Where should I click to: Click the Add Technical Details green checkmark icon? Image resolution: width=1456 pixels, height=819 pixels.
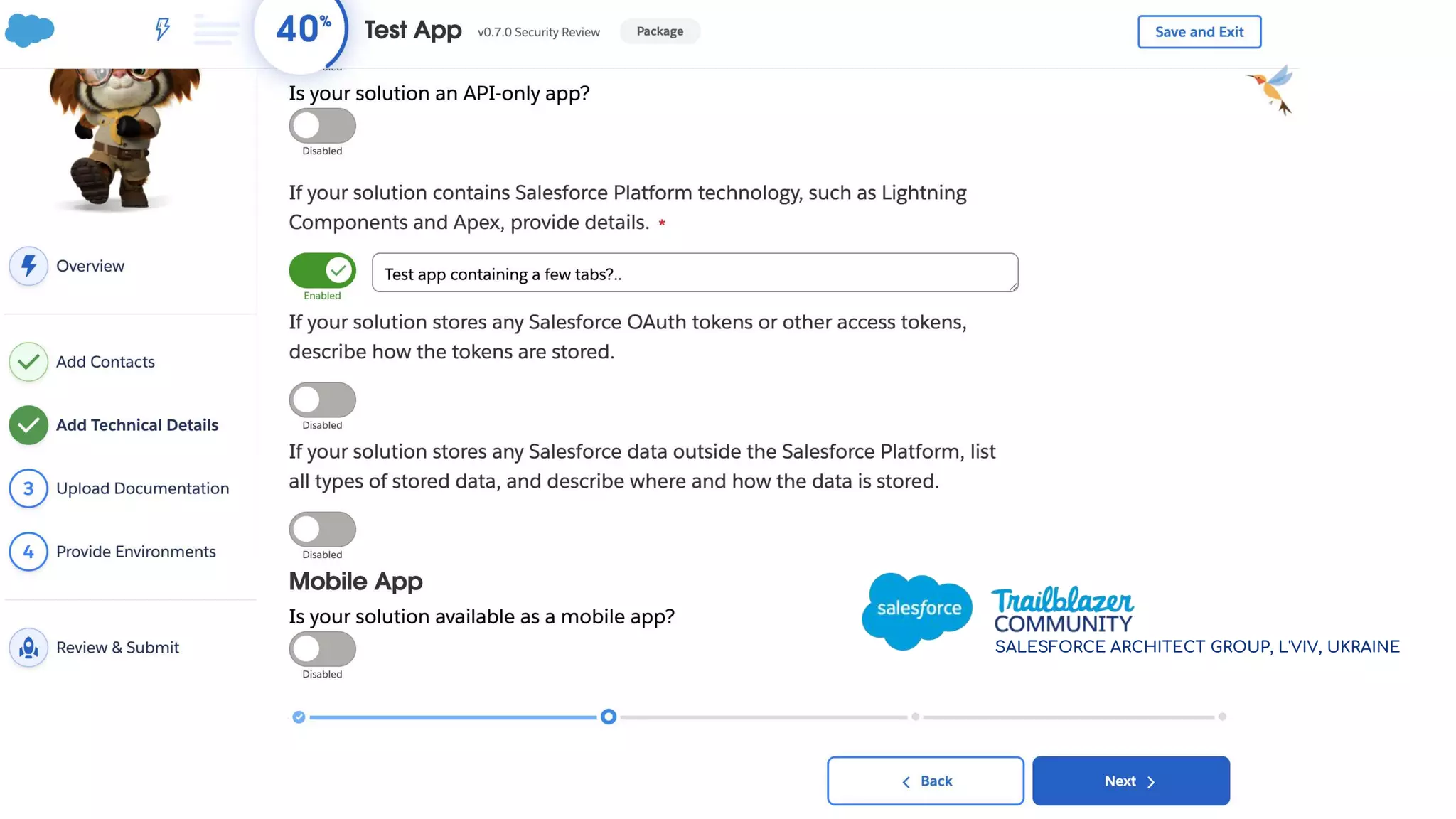[x=28, y=425]
